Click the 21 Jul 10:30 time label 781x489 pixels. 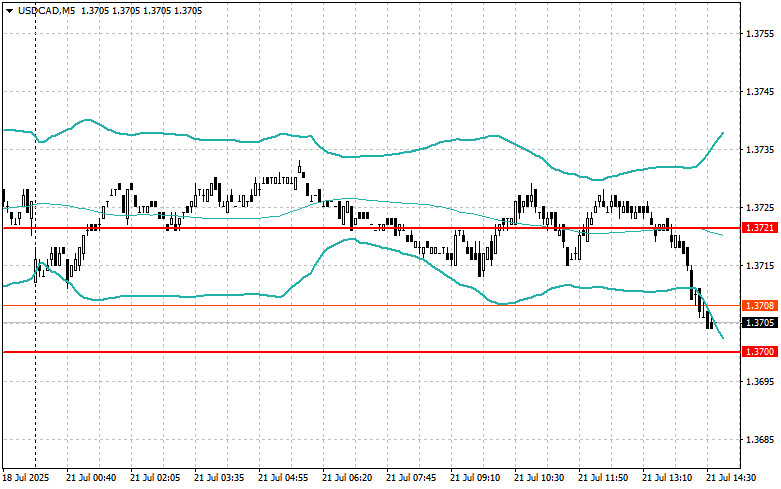click(x=539, y=478)
